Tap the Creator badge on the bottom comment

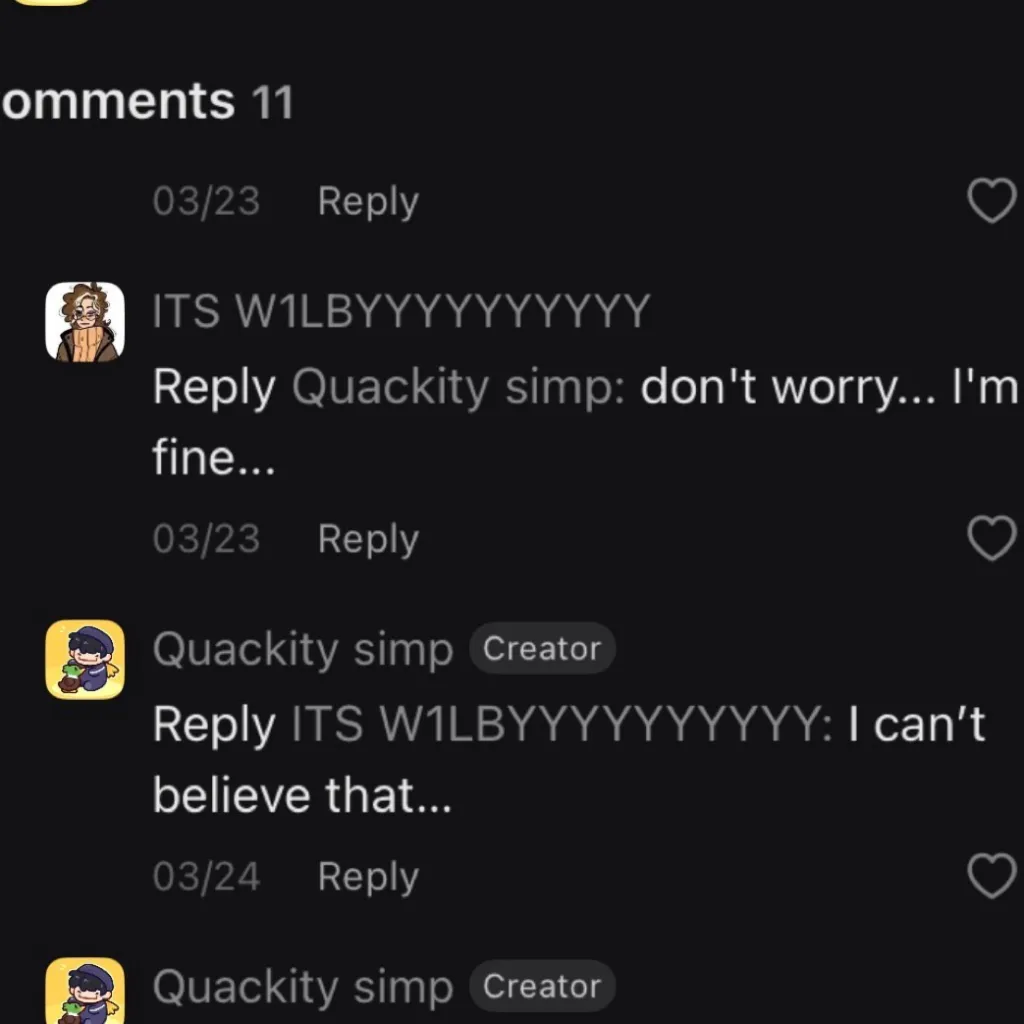pyautogui.click(x=542, y=986)
